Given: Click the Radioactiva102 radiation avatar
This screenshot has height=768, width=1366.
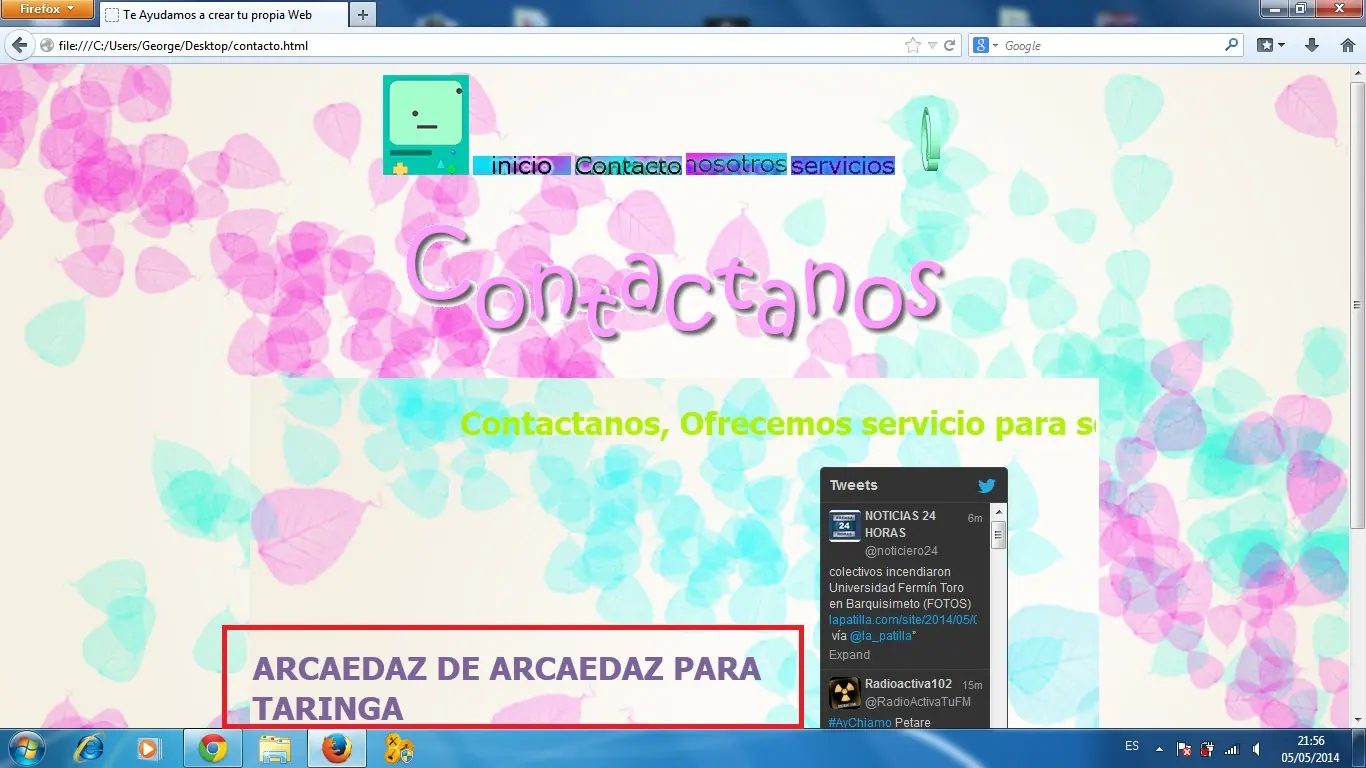Looking at the screenshot, I should [844, 693].
